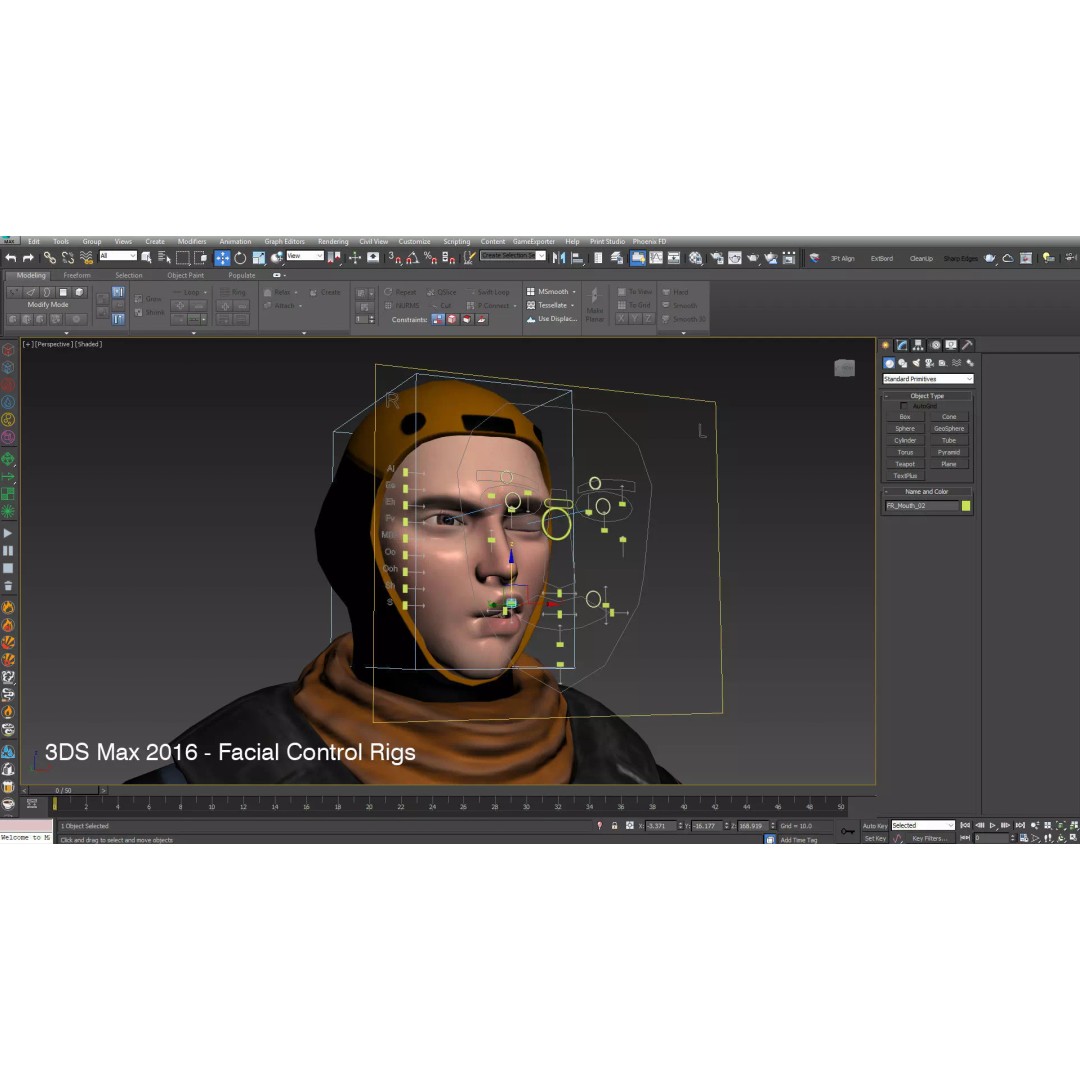The height and width of the screenshot is (1080, 1080).
Task: Open the Standard Primitives category dropdown
Action: 928,379
